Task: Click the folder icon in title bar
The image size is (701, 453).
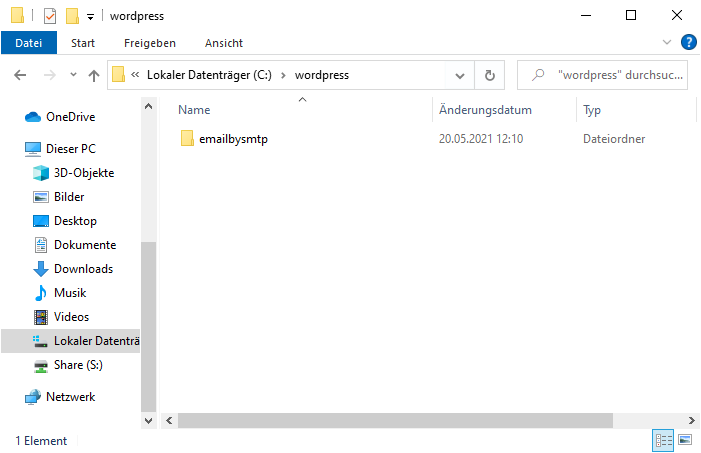Action: click(18, 15)
